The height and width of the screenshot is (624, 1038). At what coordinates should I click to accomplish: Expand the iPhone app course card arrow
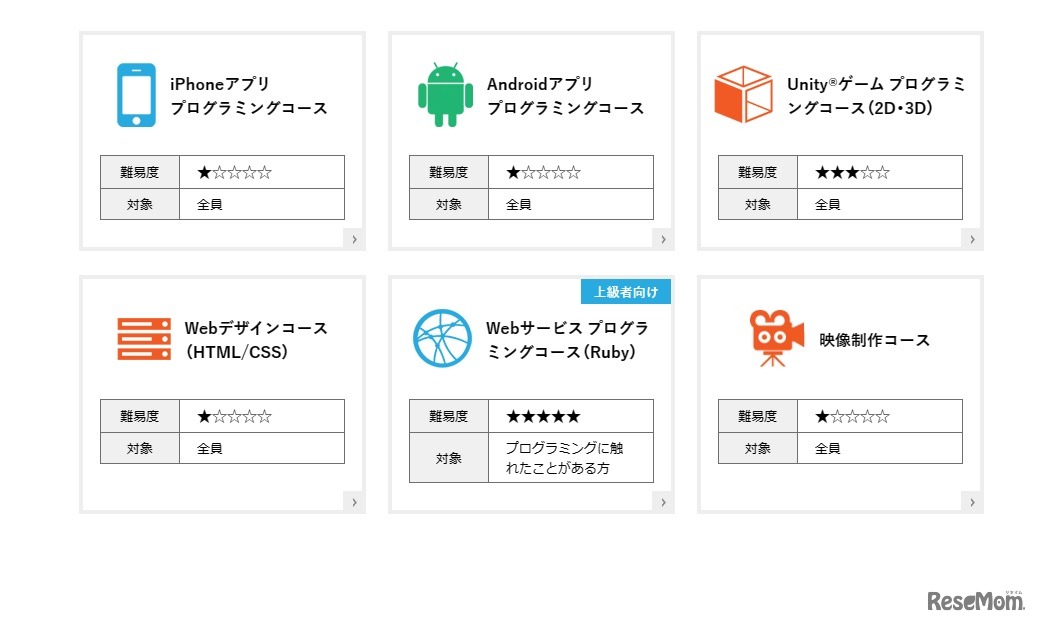click(x=354, y=239)
